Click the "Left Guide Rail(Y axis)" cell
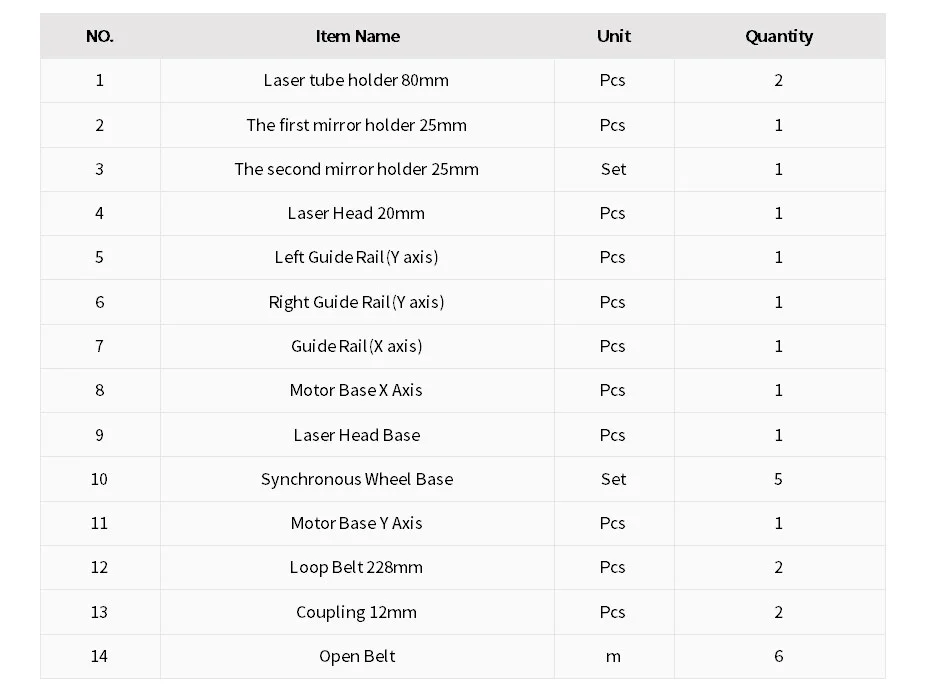 [x=356, y=257]
